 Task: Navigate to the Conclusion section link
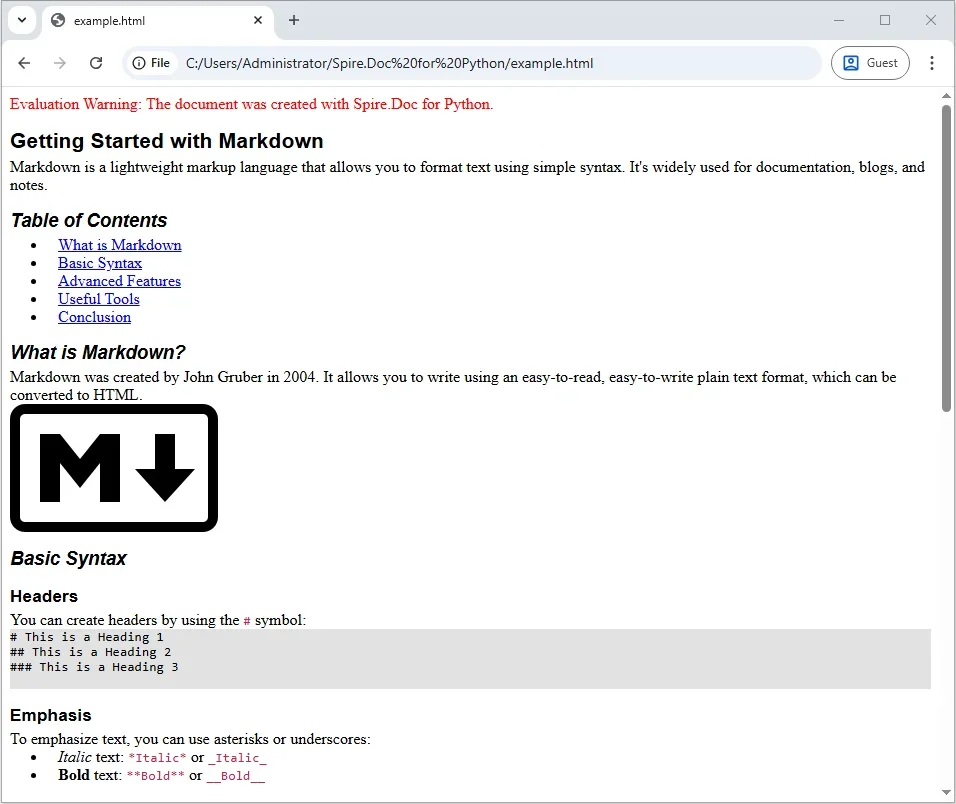pos(94,317)
